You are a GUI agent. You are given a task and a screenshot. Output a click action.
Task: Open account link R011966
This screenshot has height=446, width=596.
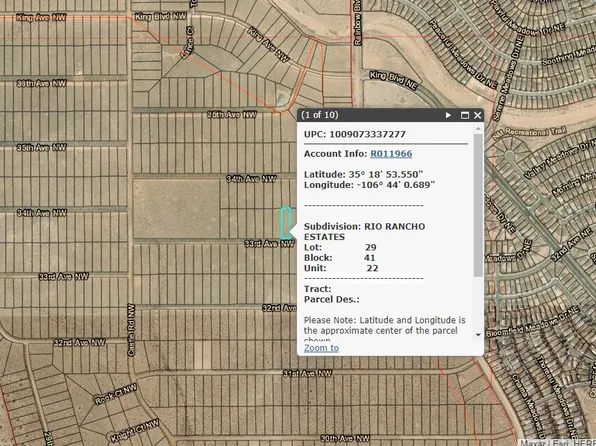(x=391, y=154)
